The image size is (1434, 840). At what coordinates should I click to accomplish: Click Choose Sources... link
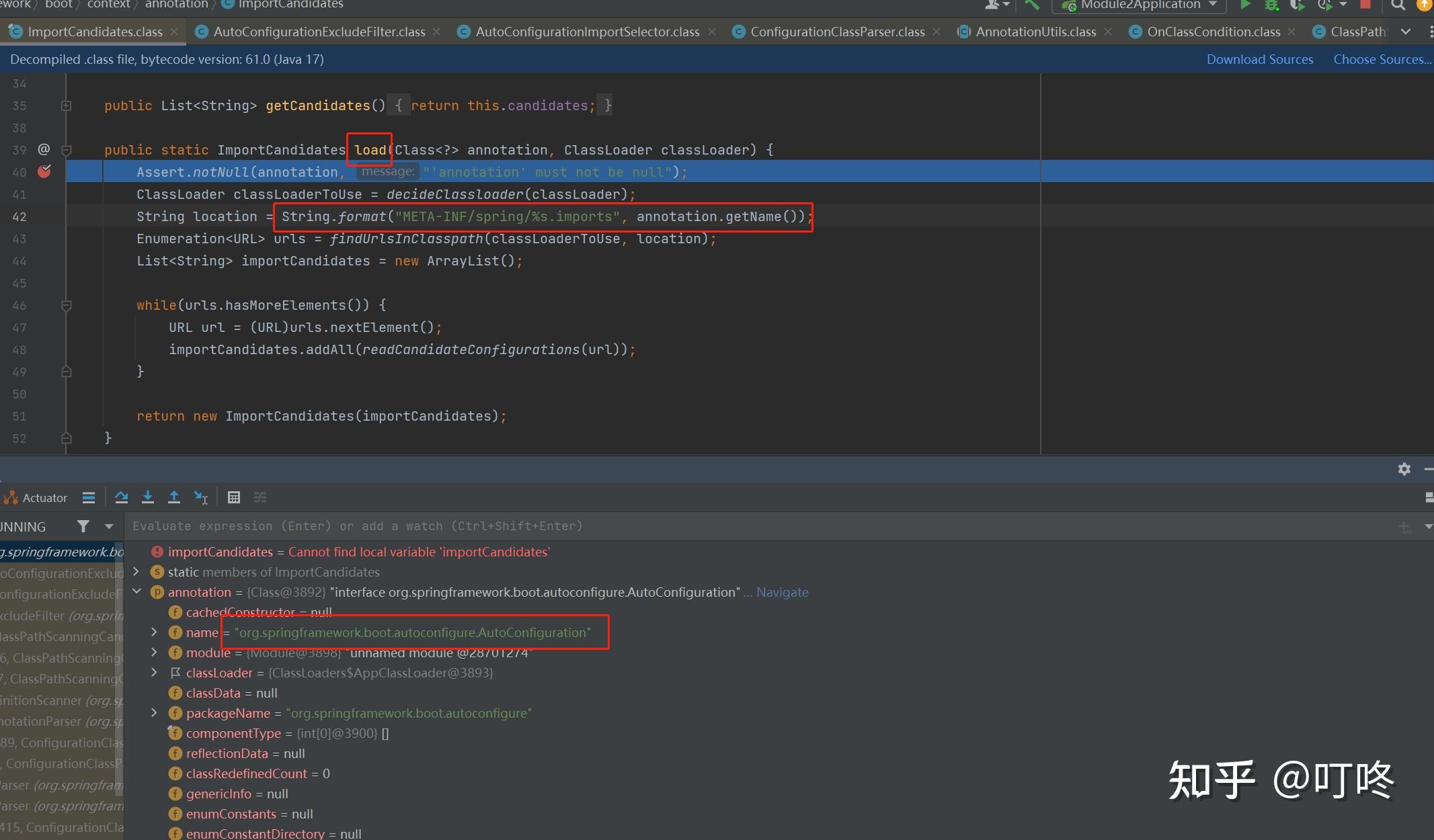tap(1382, 59)
